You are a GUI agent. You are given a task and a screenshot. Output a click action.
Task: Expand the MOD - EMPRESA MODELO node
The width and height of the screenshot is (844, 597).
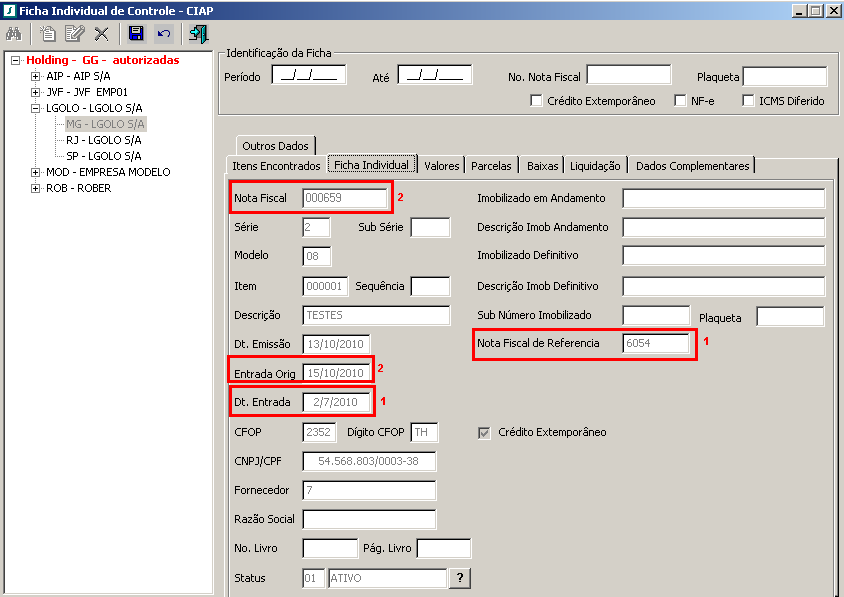coord(36,172)
